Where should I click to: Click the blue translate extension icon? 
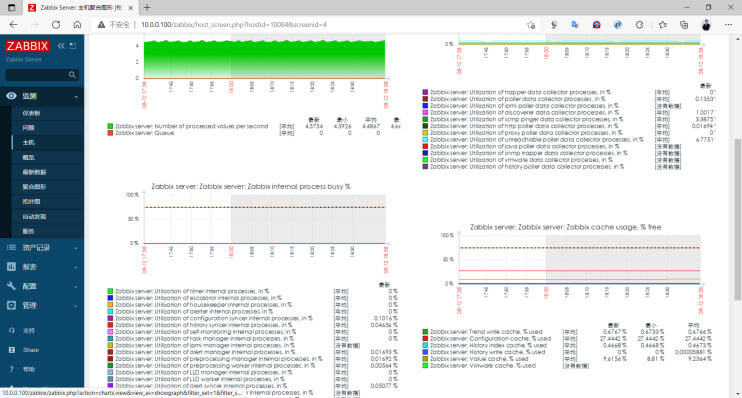[x=575, y=25]
